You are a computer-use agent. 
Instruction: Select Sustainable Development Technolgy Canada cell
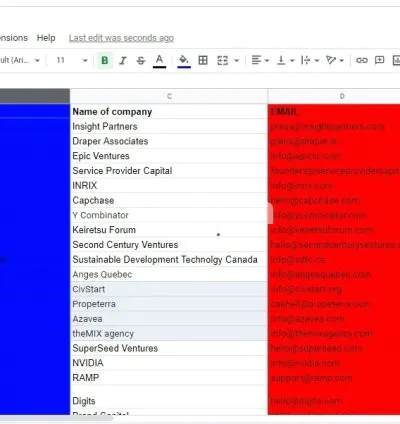pos(169,259)
